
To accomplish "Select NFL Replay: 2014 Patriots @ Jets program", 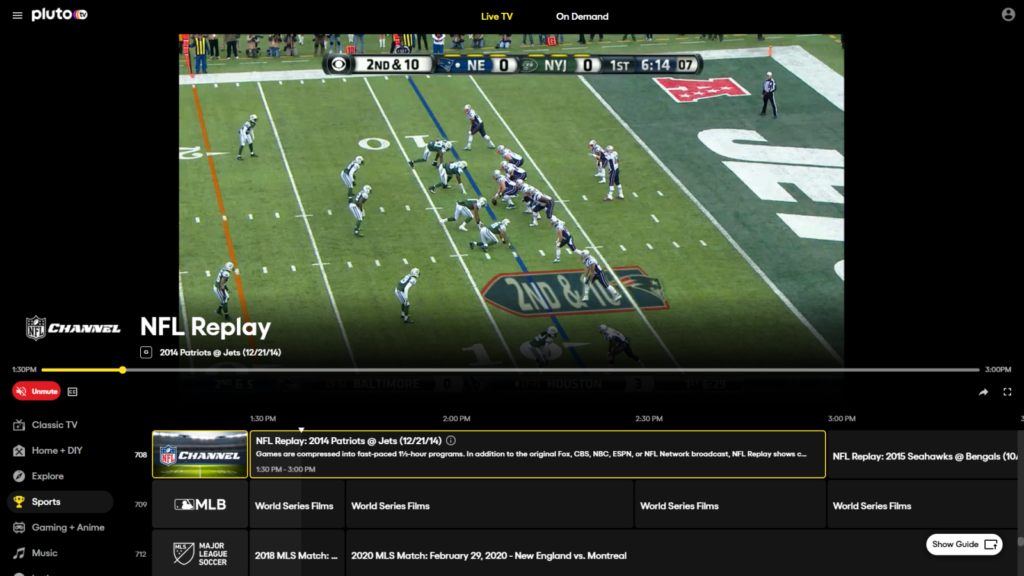I will click(x=537, y=455).
